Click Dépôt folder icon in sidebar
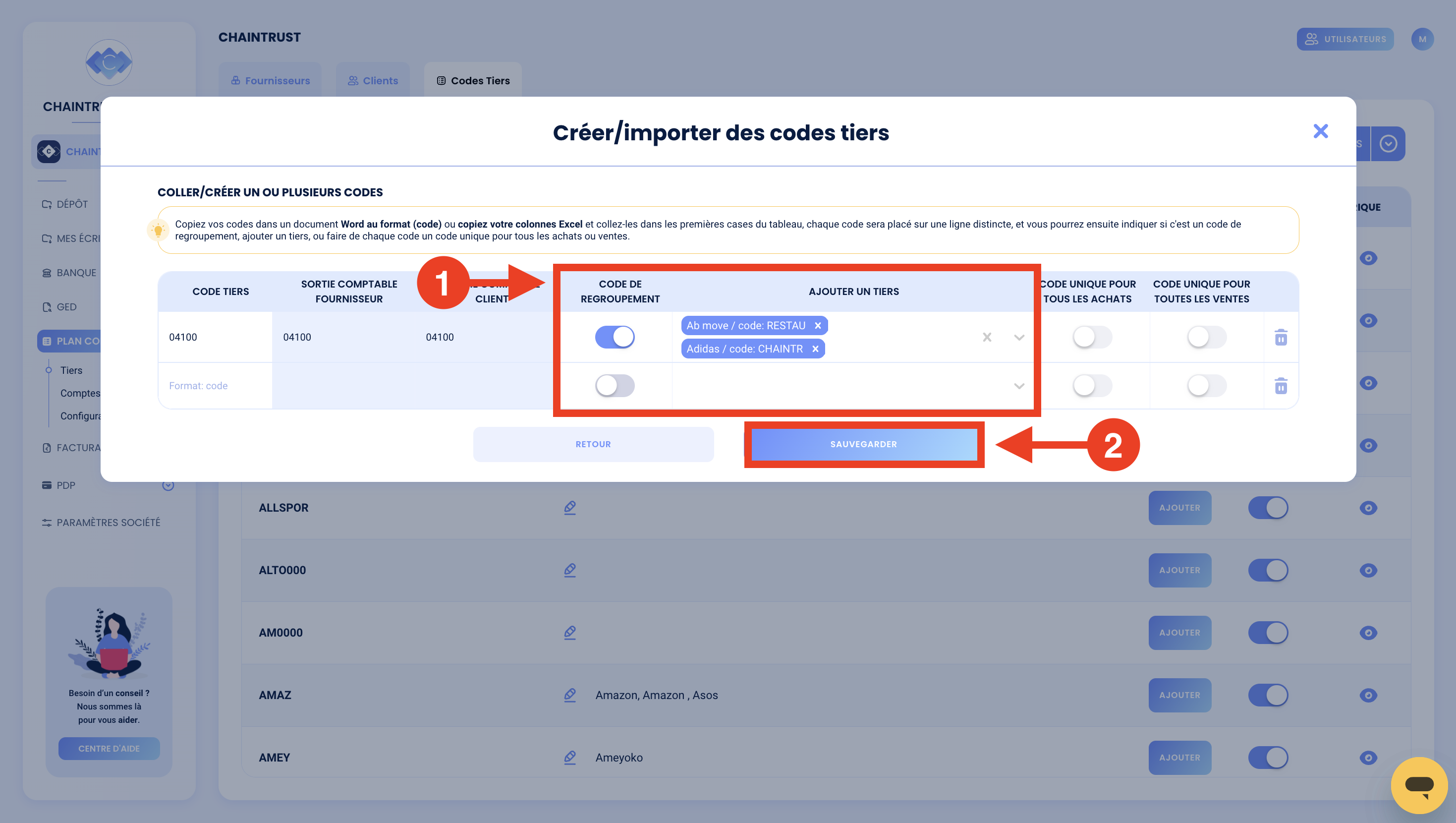The image size is (1456, 823). (x=47, y=204)
